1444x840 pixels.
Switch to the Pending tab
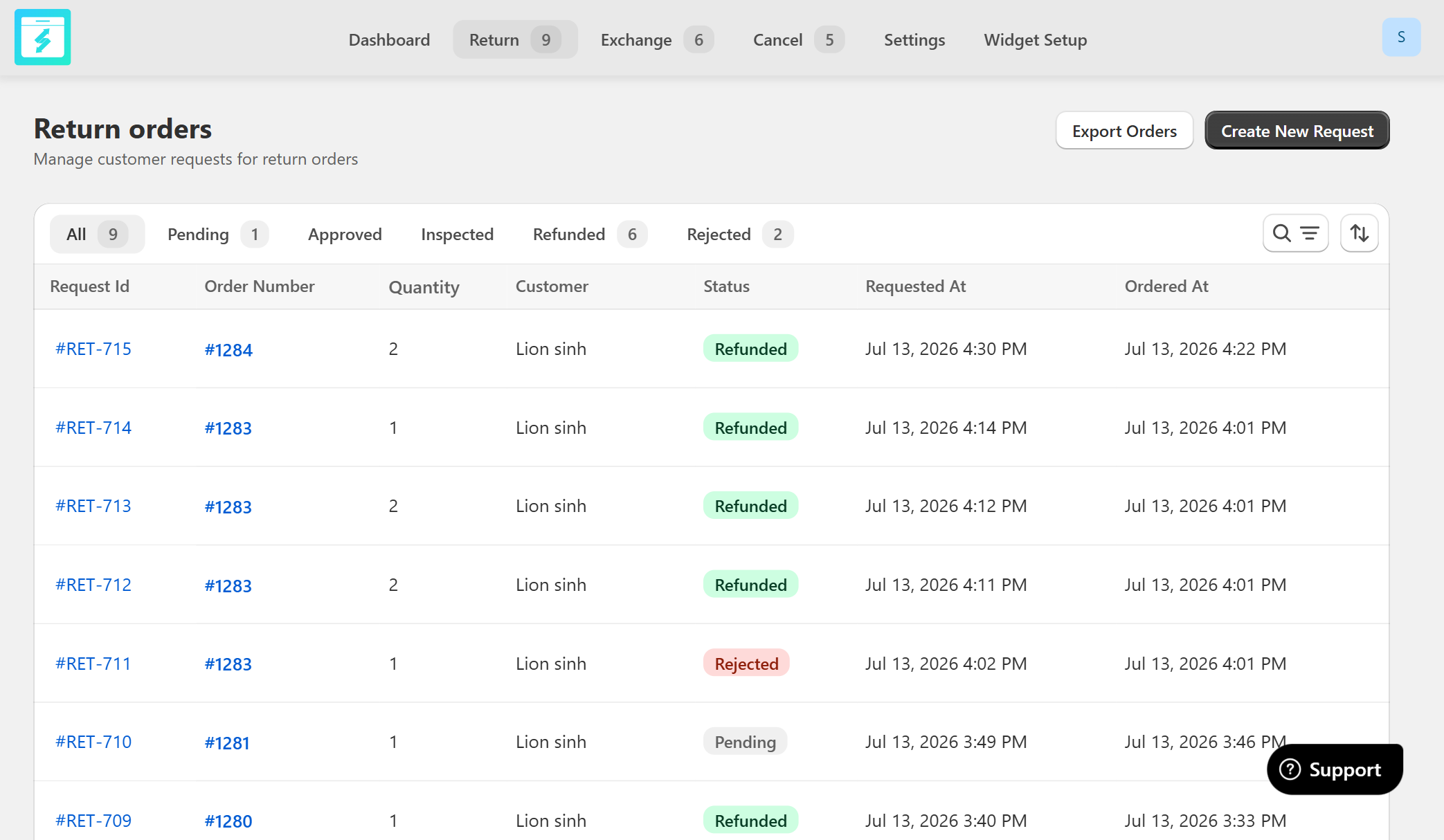click(x=217, y=235)
